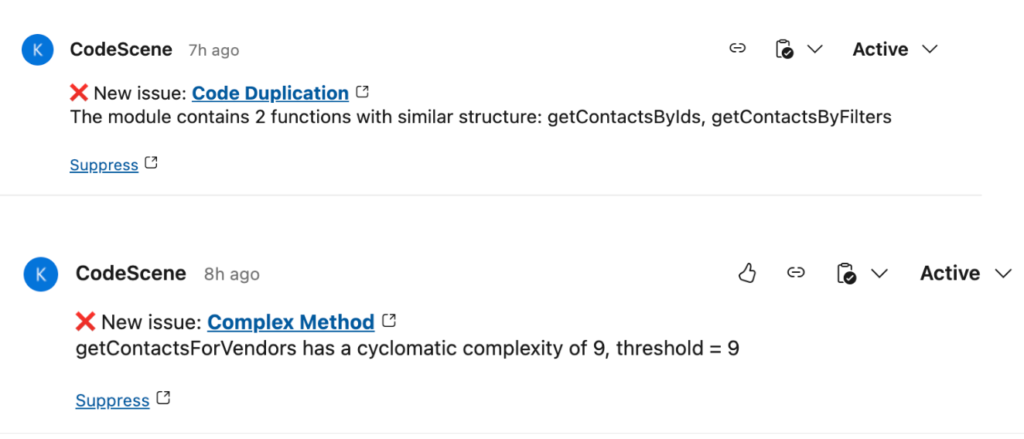
Task: Expand chevron next to clipboard icon, first comment
Action: click(814, 49)
